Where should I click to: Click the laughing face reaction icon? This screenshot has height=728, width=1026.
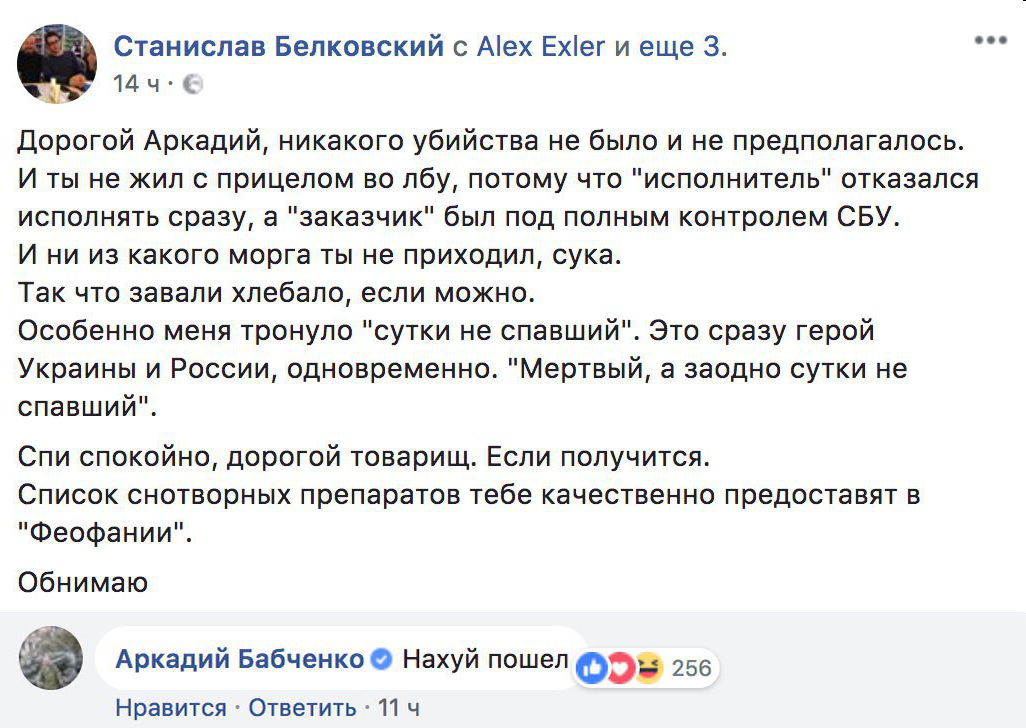(x=648, y=667)
